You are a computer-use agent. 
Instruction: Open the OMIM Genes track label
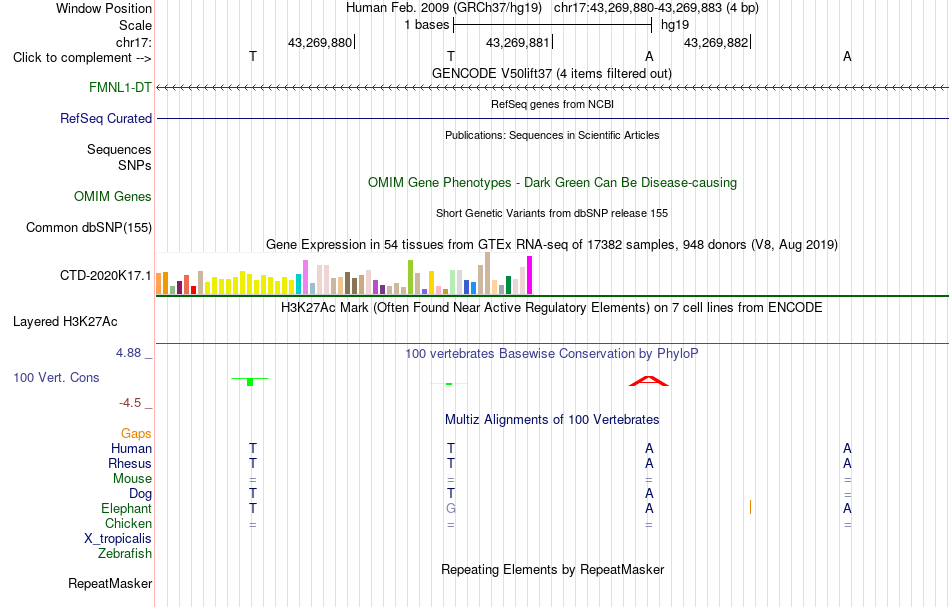(x=113, y=196)
